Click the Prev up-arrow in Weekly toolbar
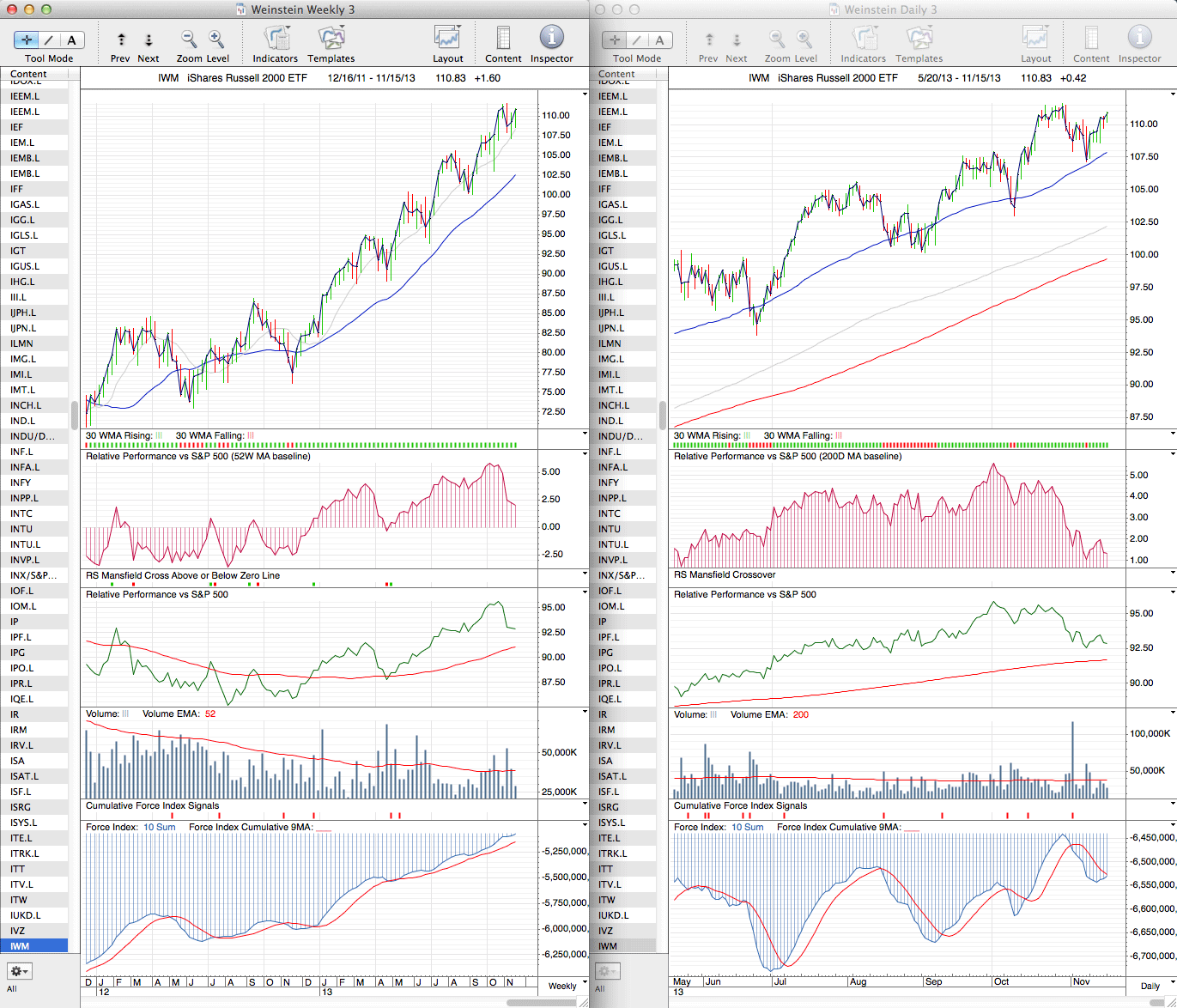This screenshot has width=1177, height=1008. pos(121,39)
